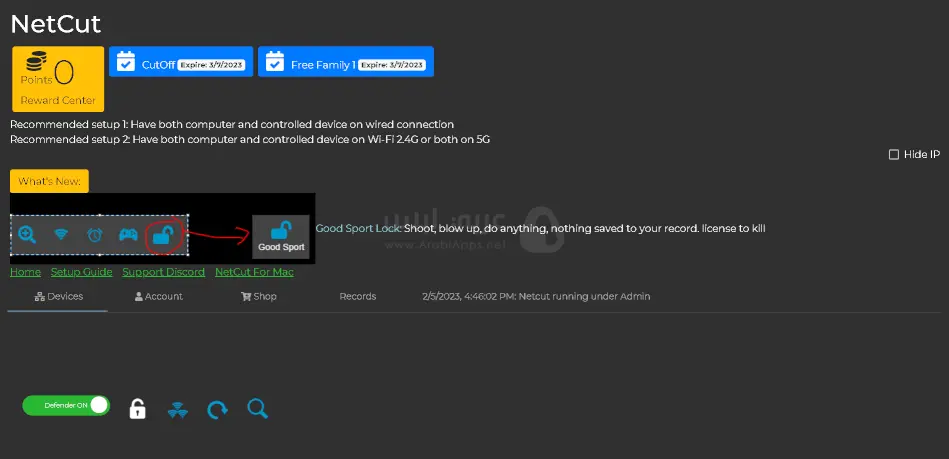949x459 pixels.
Task: Go to the Shop tab
Action: (259, 297)
